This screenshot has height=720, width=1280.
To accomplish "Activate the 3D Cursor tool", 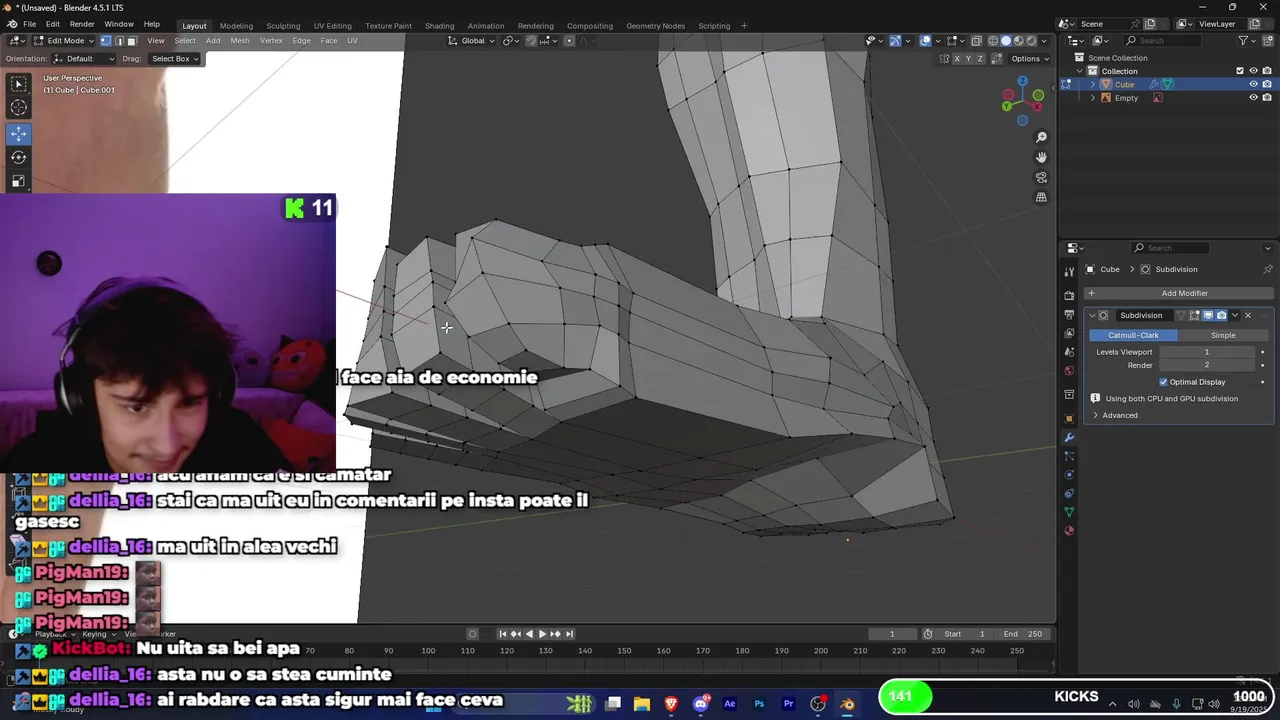I will pos(19,108).
